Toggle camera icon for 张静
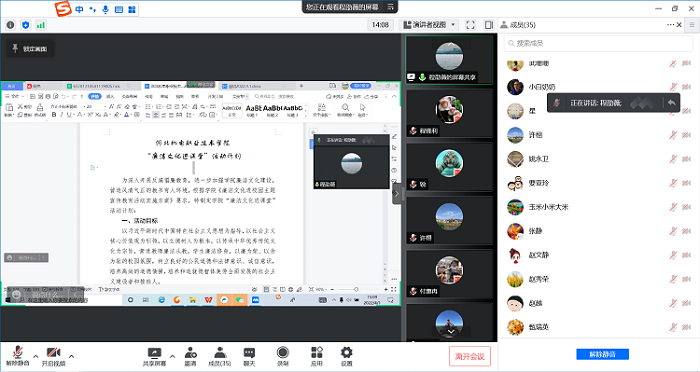The width and height of the screenshot is (700, 372). pyautogui.click(x=686, y=231)
